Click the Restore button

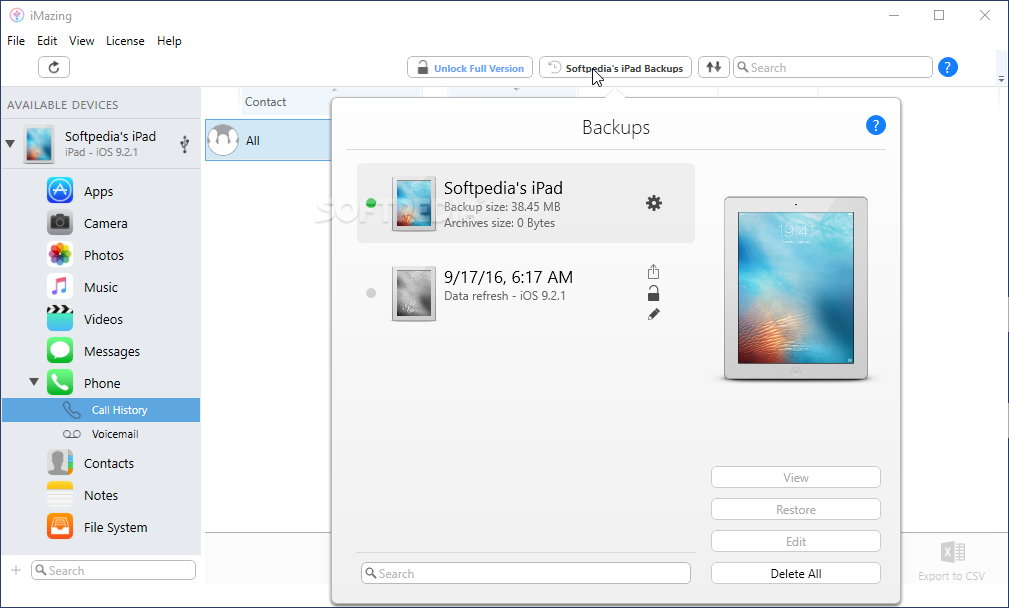[x=795, y=509]
